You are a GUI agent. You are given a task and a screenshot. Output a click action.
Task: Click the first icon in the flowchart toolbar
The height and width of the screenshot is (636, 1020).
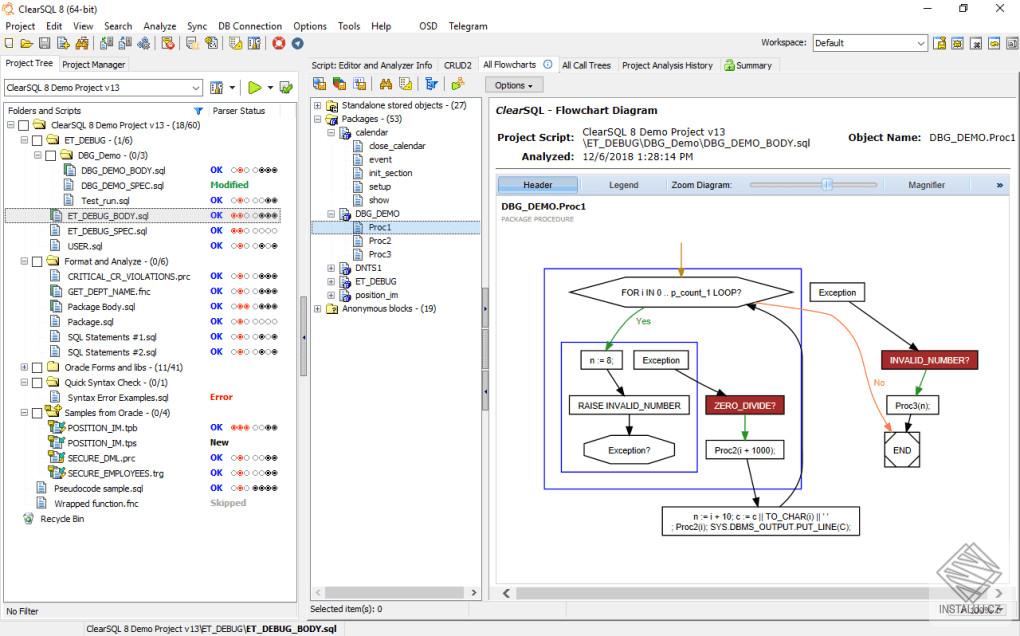[319, 84]
